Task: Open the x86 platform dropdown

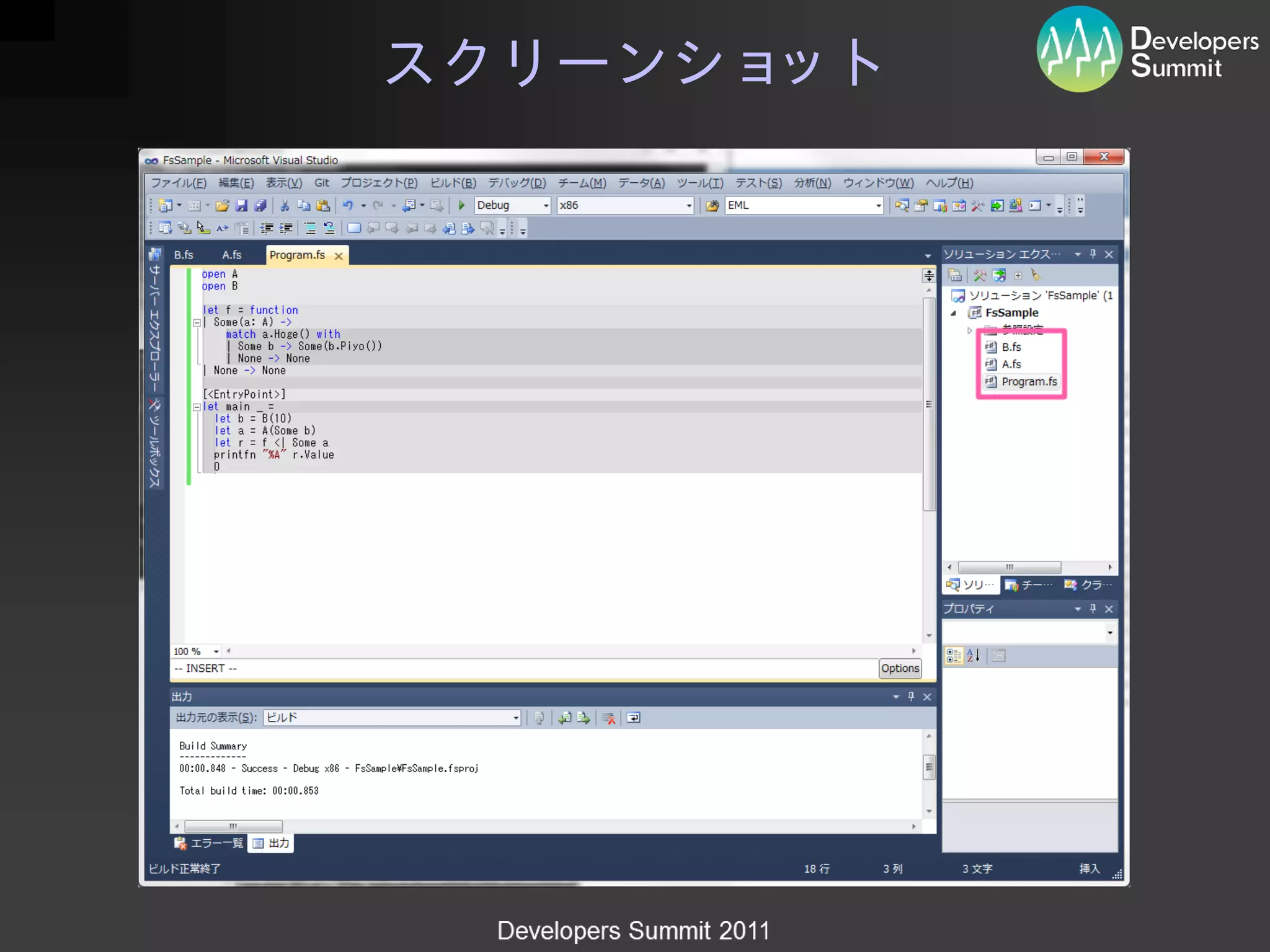Action: coord(688,205)
